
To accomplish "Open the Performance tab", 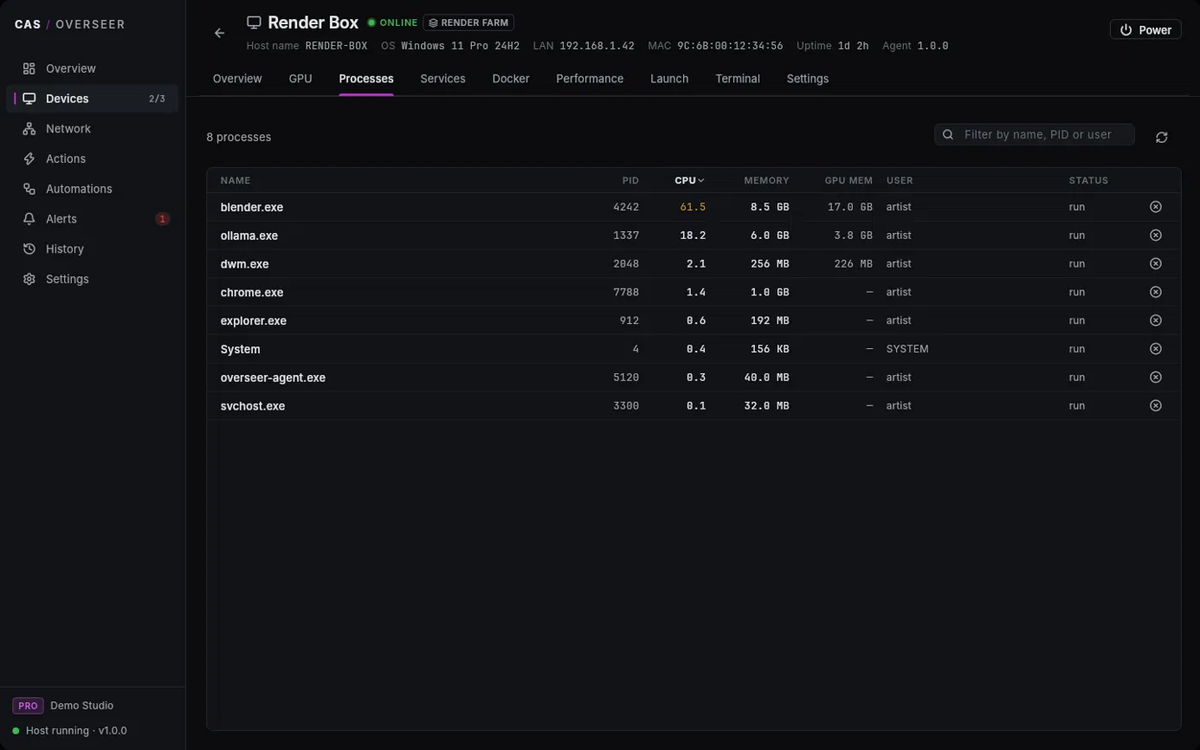I will click(x=590, y=79).
